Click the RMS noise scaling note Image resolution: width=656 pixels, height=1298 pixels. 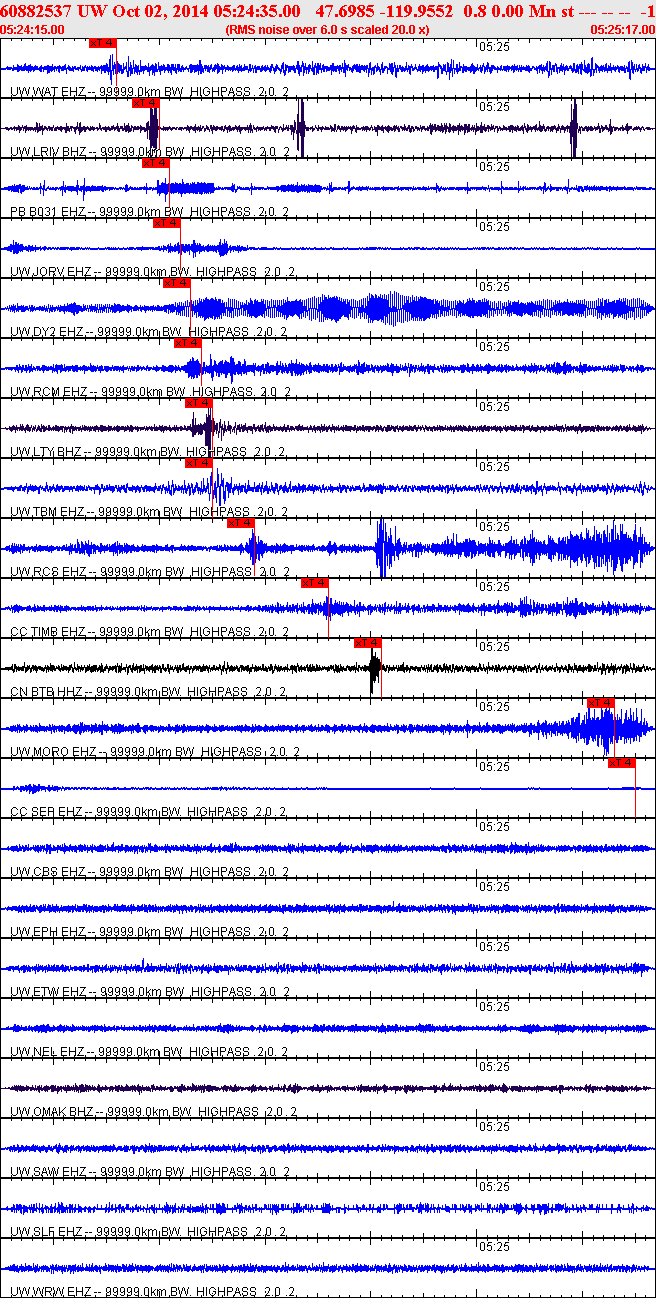click(328, 30)
